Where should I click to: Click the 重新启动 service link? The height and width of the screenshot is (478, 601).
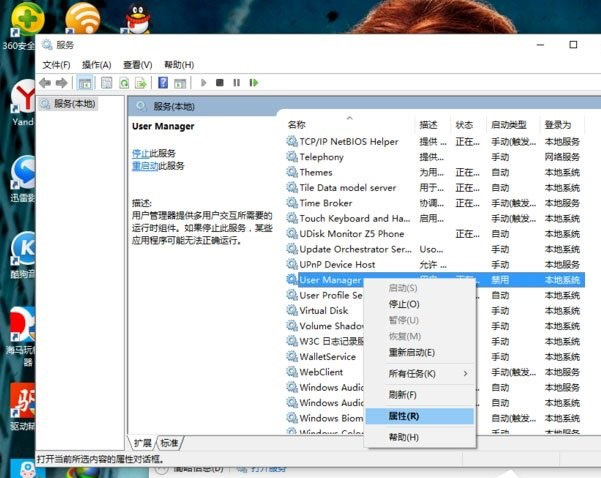point(143,166)
